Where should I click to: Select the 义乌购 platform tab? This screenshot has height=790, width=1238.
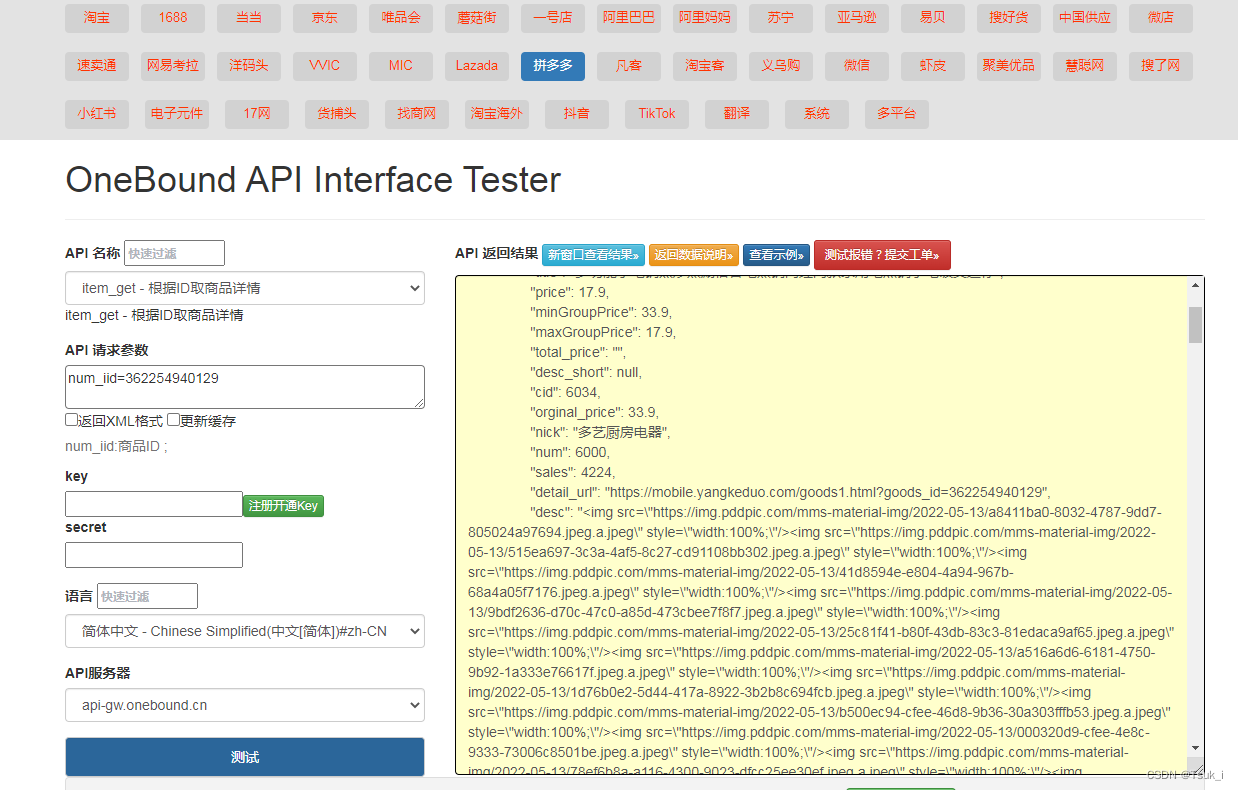(x=781, y=66)
